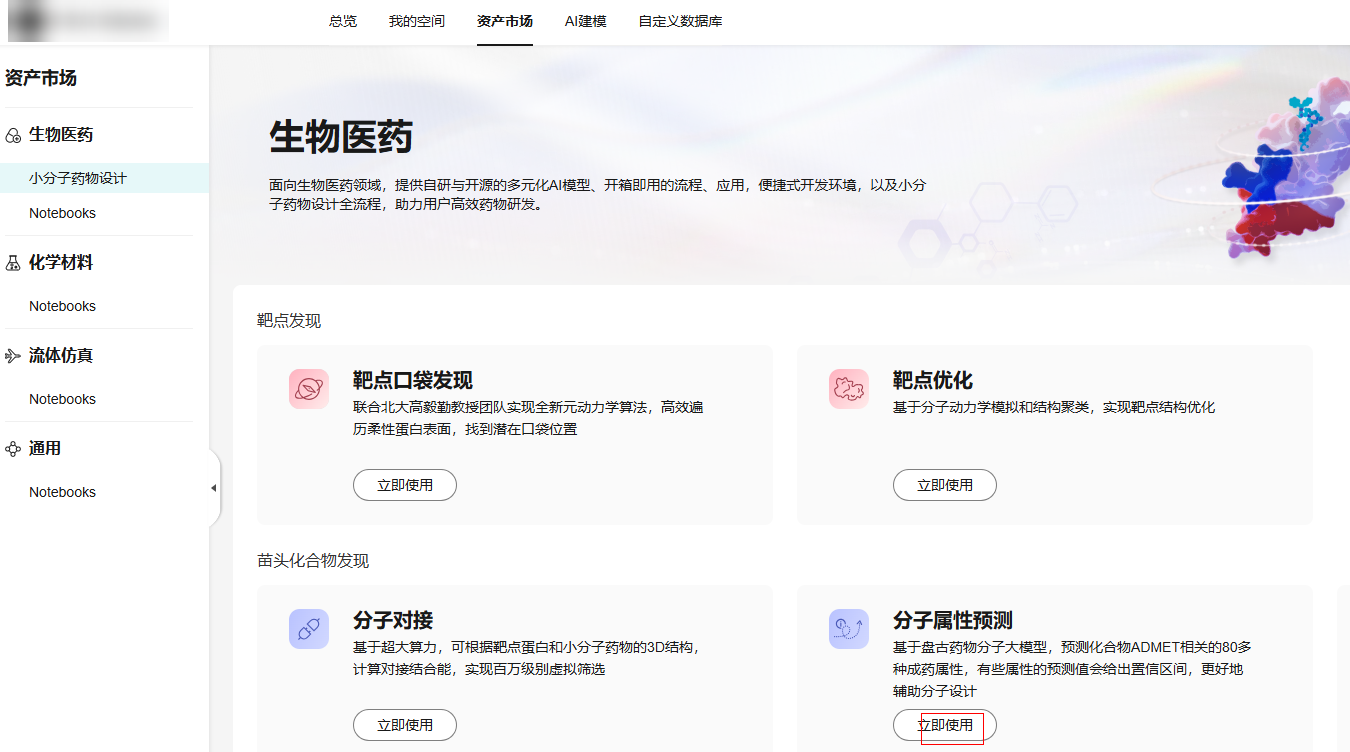1350x752 pixels.
Task: Select the 资产市场 tab
Action: pyautogui.click(x=505, y=21)
